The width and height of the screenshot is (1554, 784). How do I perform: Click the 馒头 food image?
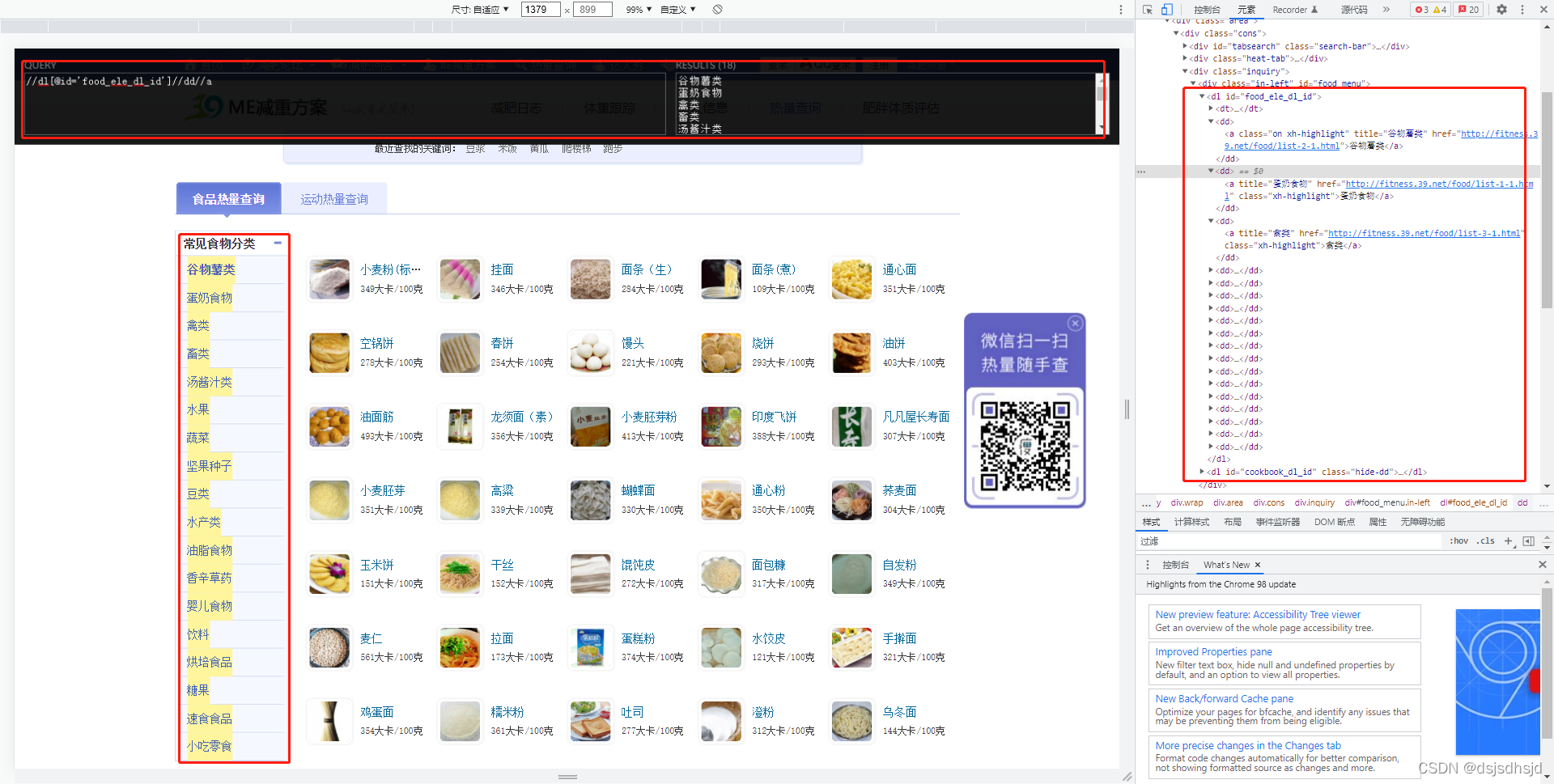click(x=591, y=353)
